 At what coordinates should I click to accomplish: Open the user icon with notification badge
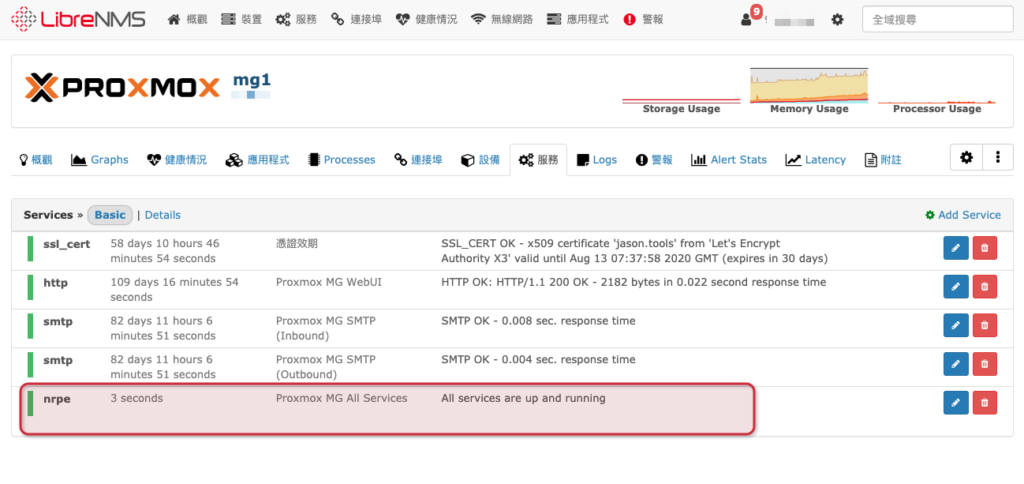750,17
